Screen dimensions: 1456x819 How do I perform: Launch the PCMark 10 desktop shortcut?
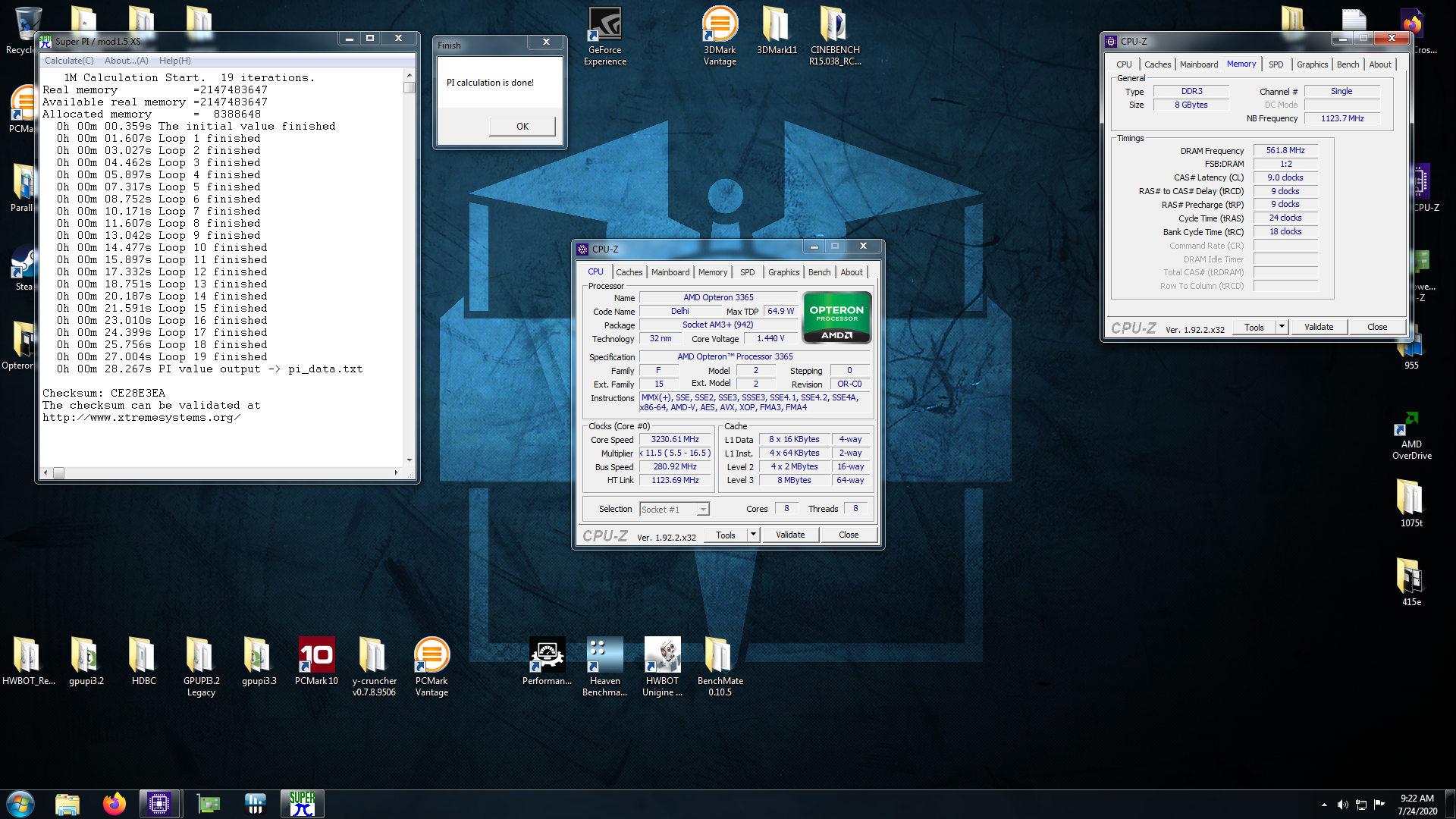[x=316, y=661]
